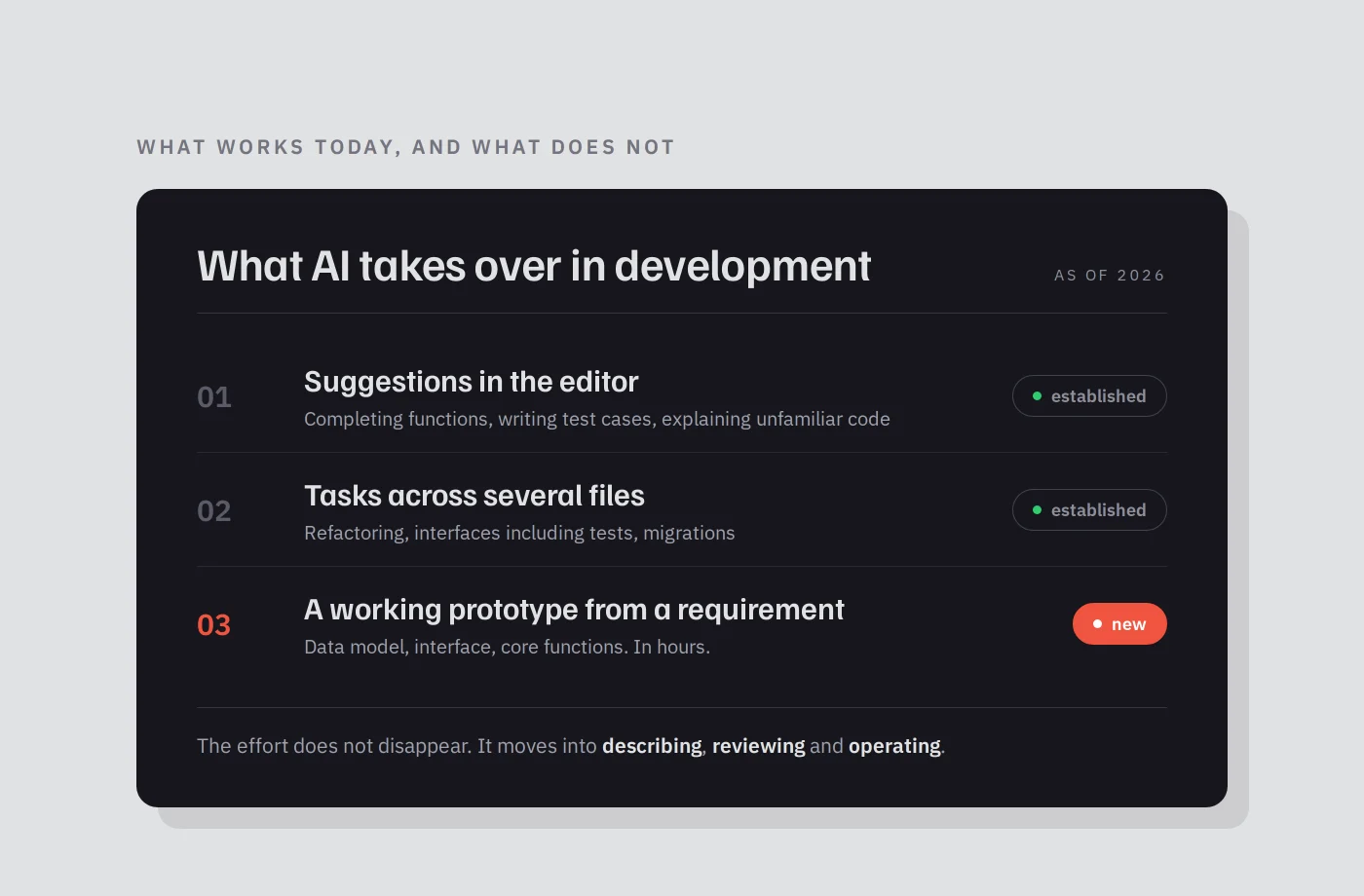Select the heading 'Tasks across several files'
1364x896 pixels.
click(474, 496)
